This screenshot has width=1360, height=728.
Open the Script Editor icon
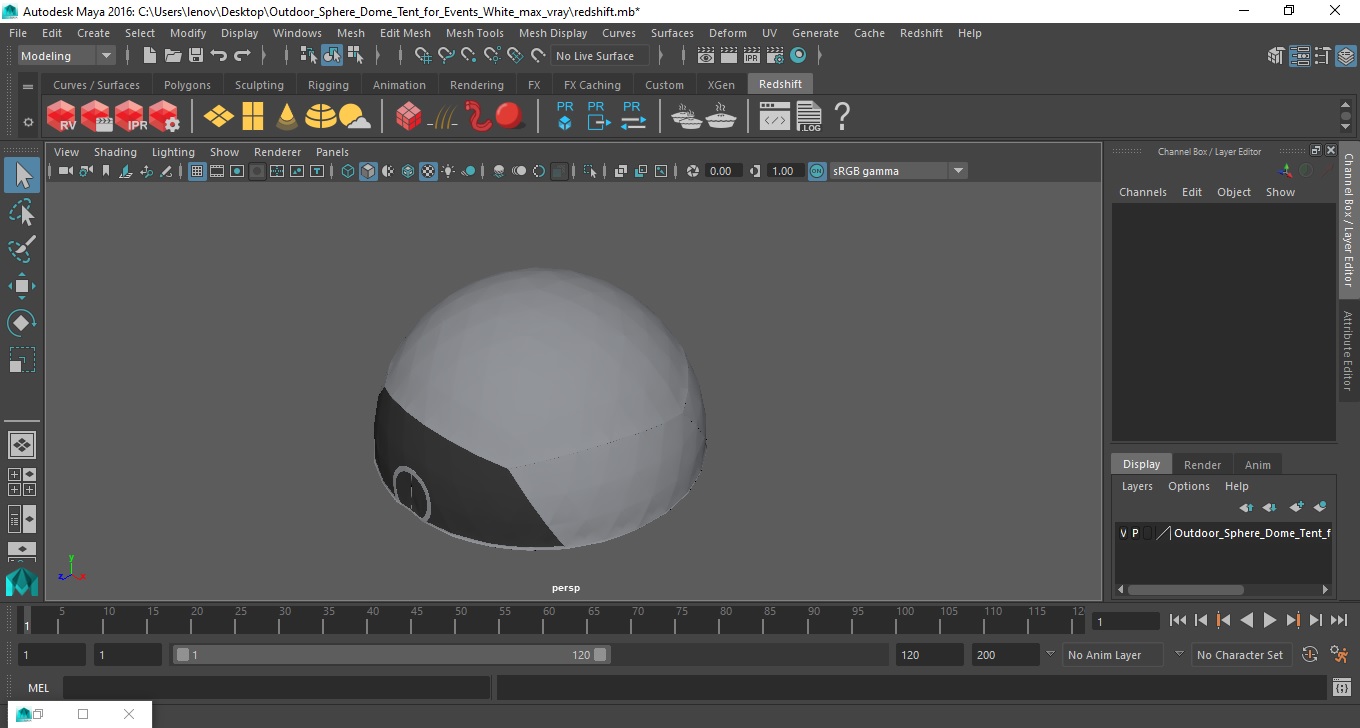1342,687
